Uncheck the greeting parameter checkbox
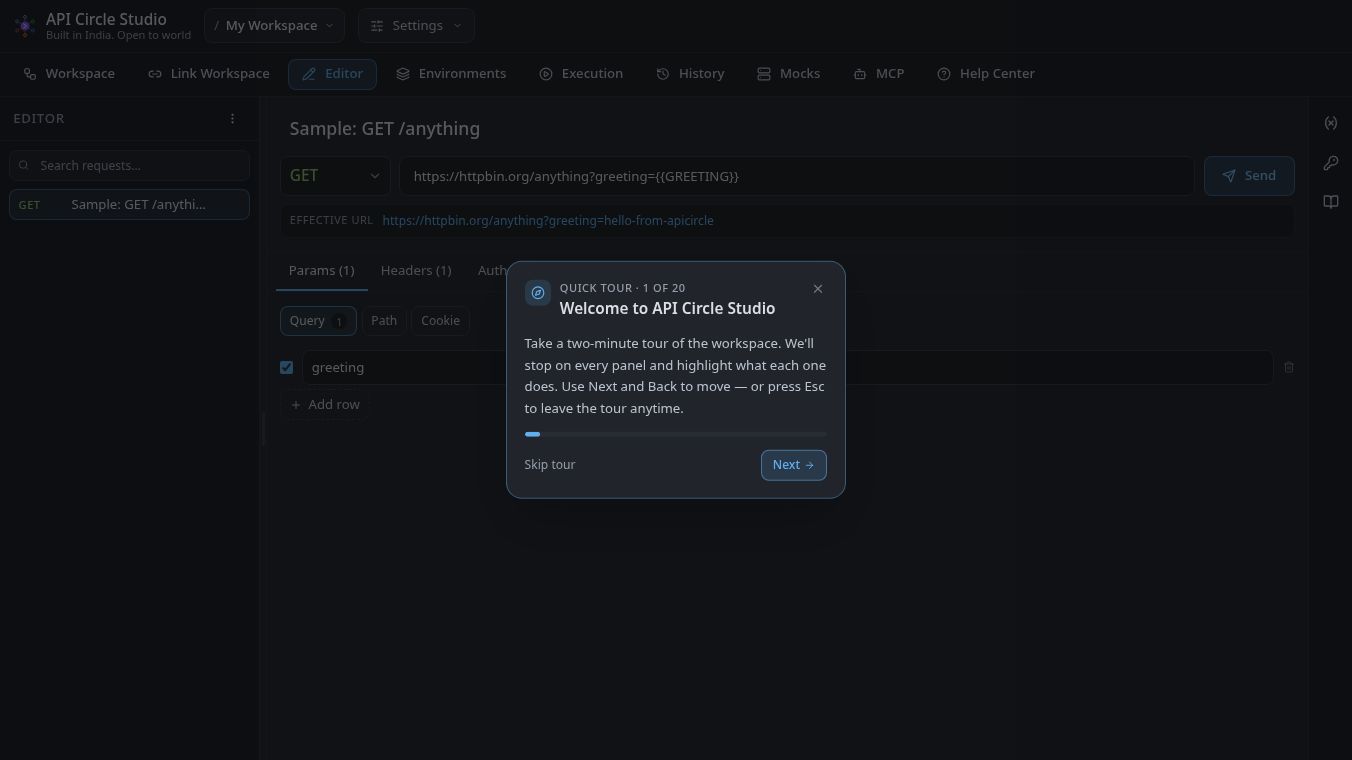 286,367
